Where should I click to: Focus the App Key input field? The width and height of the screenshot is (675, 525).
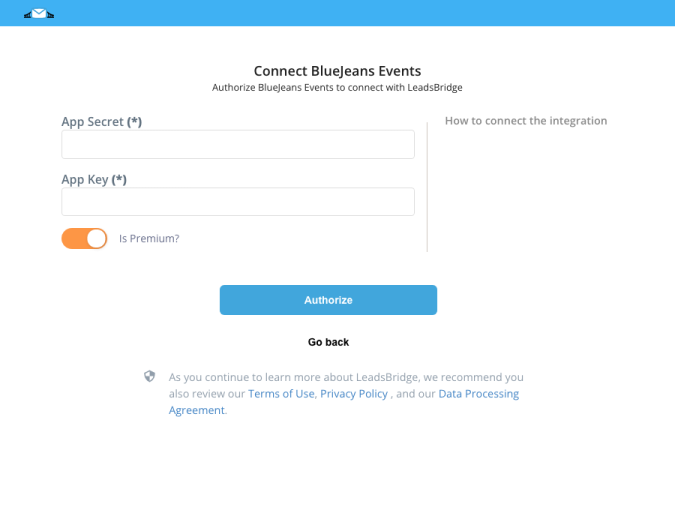(x=238, y=202)
